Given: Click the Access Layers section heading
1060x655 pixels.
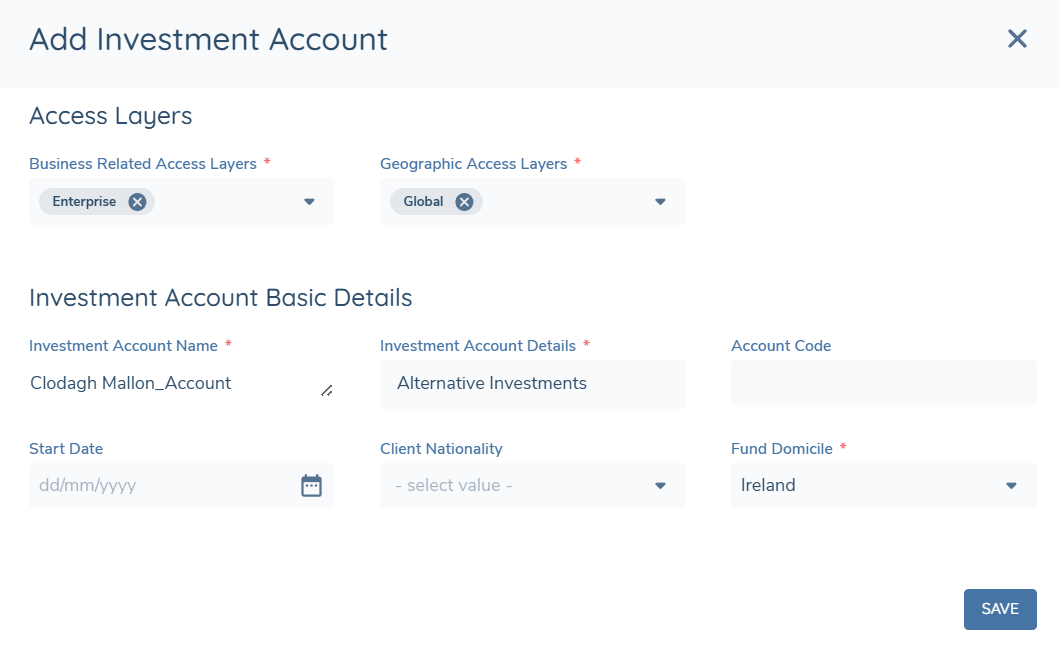Looking at the screenshot, I should click(x=110, y=116).
